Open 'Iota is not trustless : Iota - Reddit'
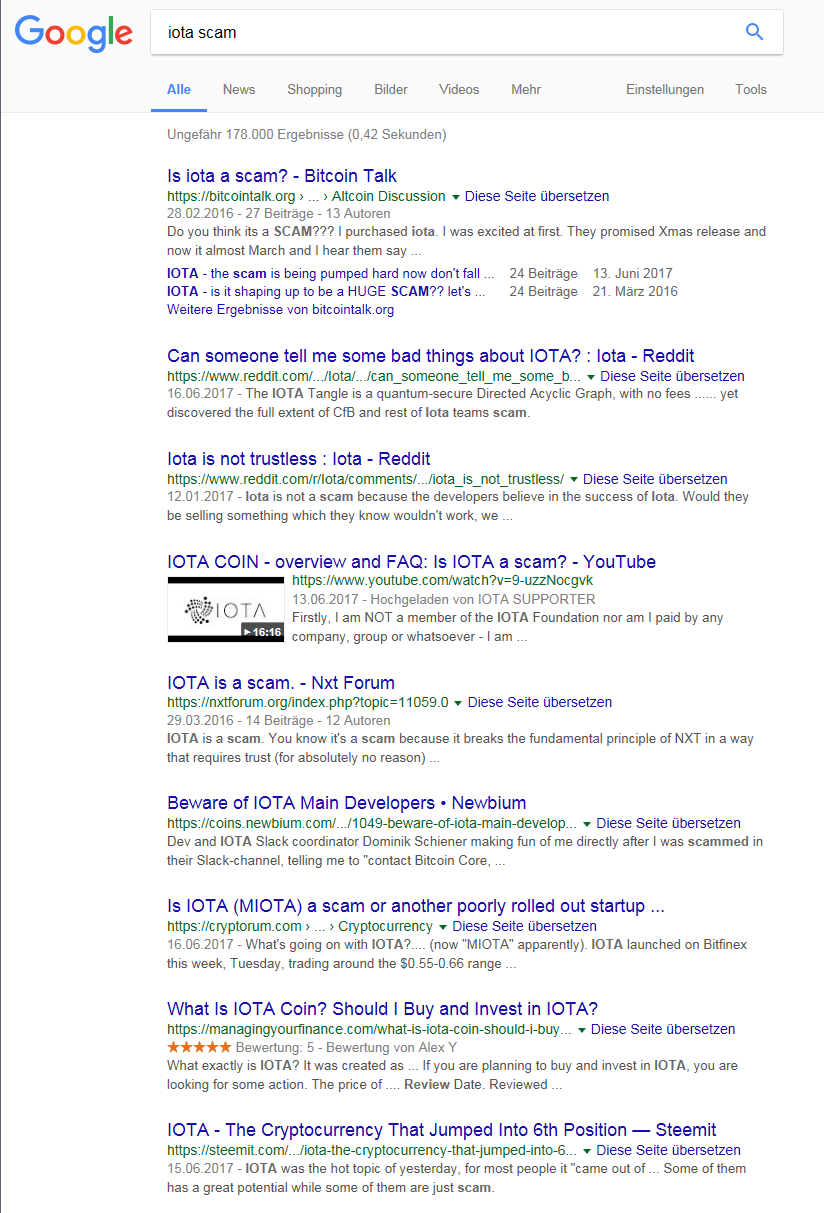 (x=299, y=459)
